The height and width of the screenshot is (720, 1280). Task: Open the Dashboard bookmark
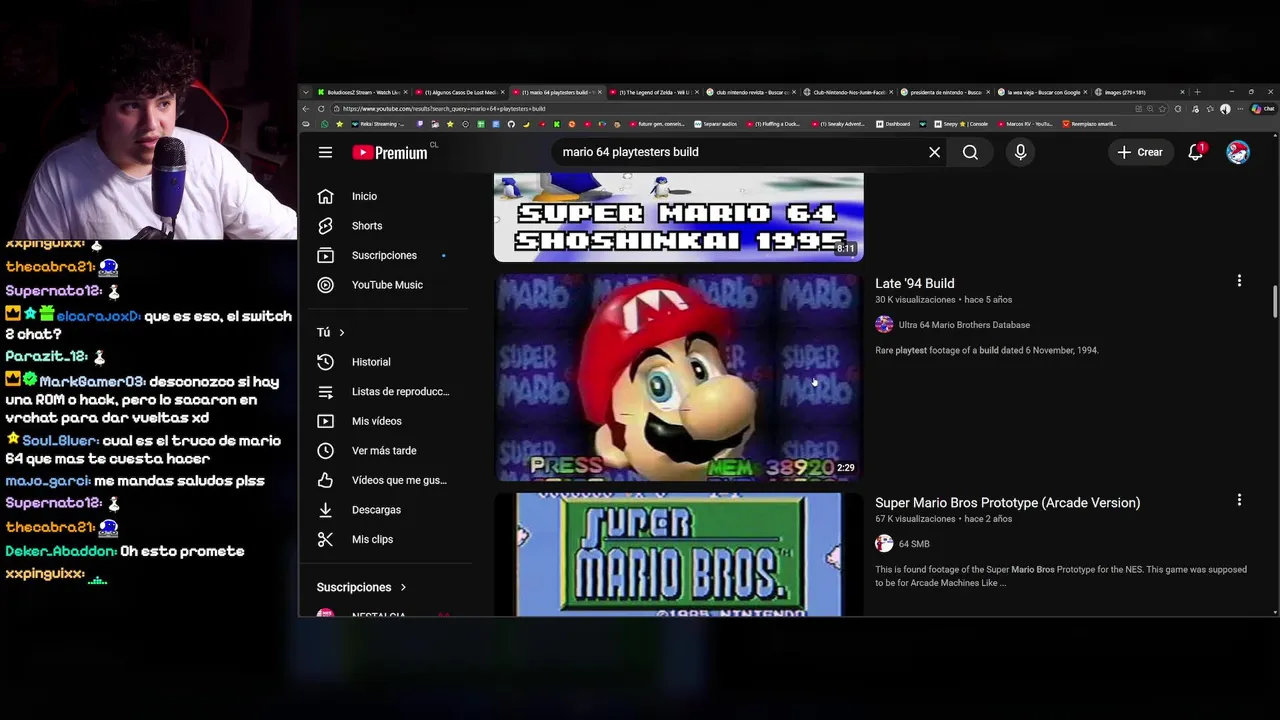[893, 124]
